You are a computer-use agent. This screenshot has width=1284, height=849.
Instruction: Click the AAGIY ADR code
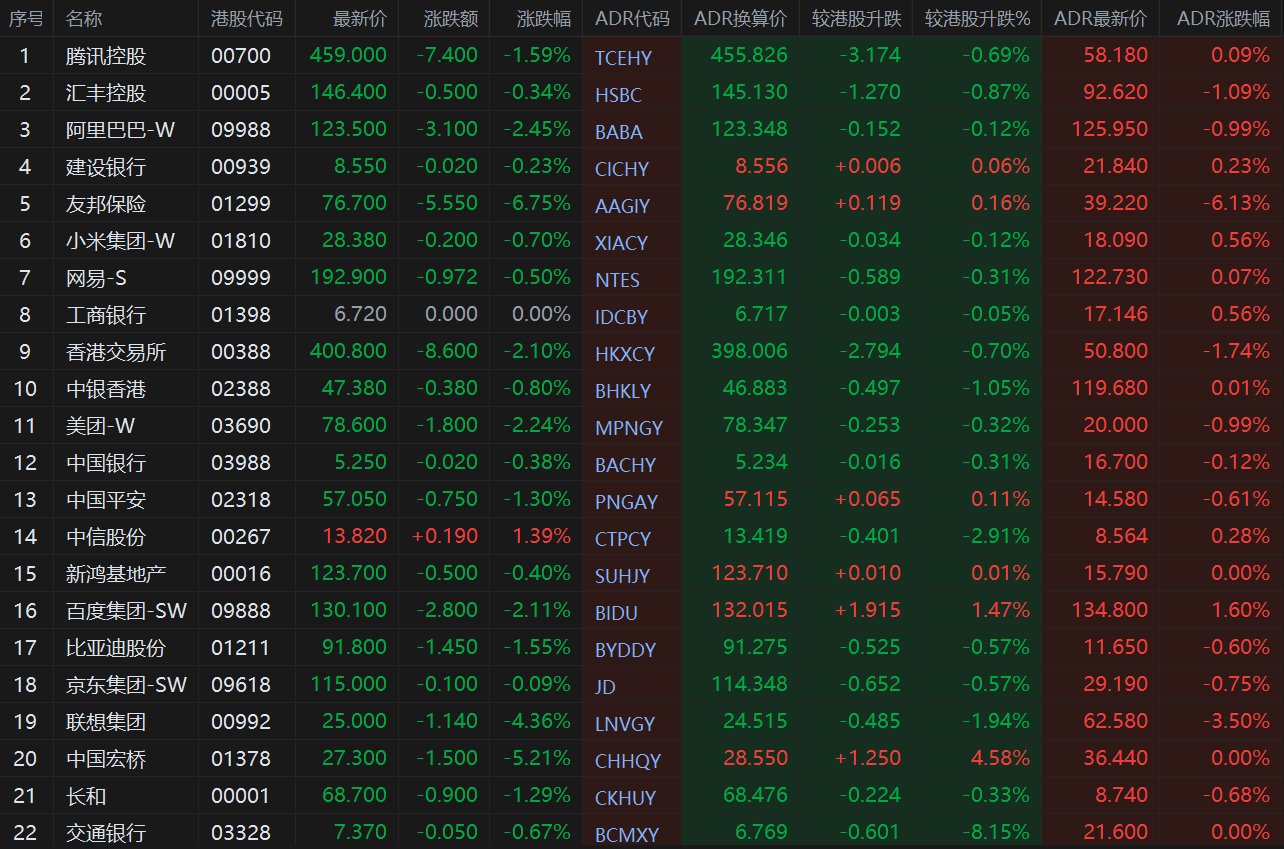pos(622,206)
